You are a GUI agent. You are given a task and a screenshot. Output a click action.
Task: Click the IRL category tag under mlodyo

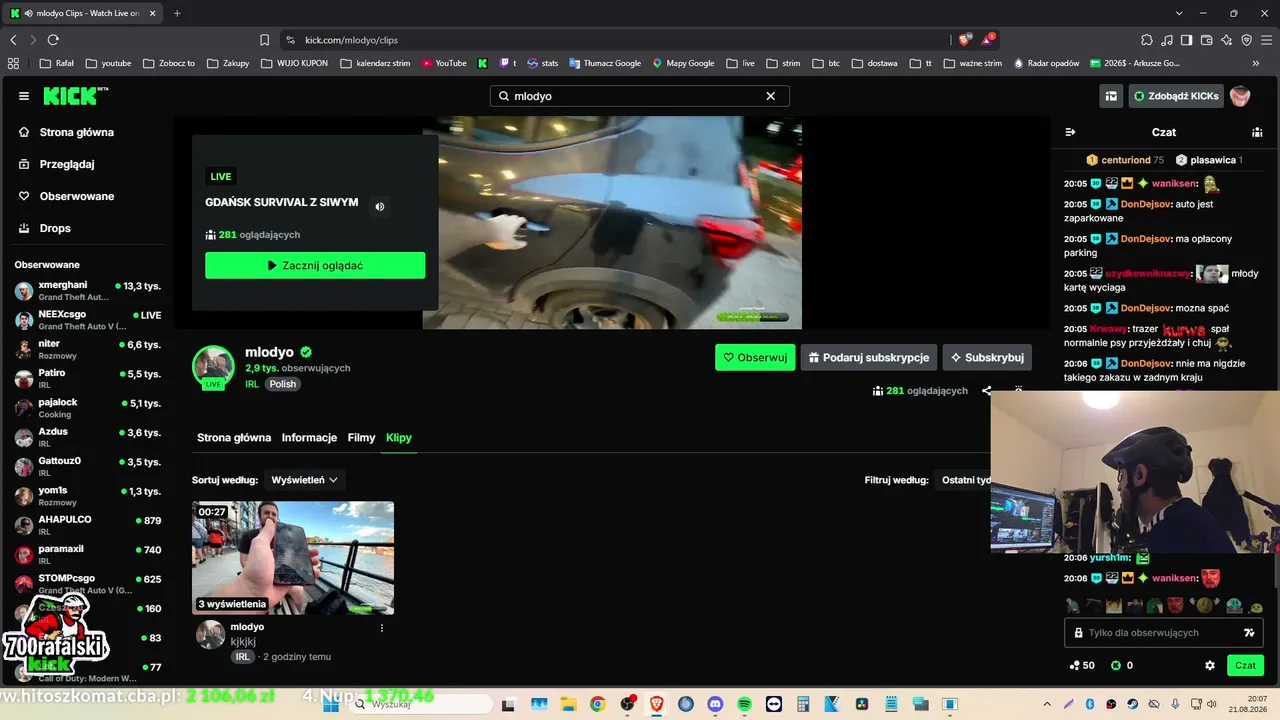point(252,384)
